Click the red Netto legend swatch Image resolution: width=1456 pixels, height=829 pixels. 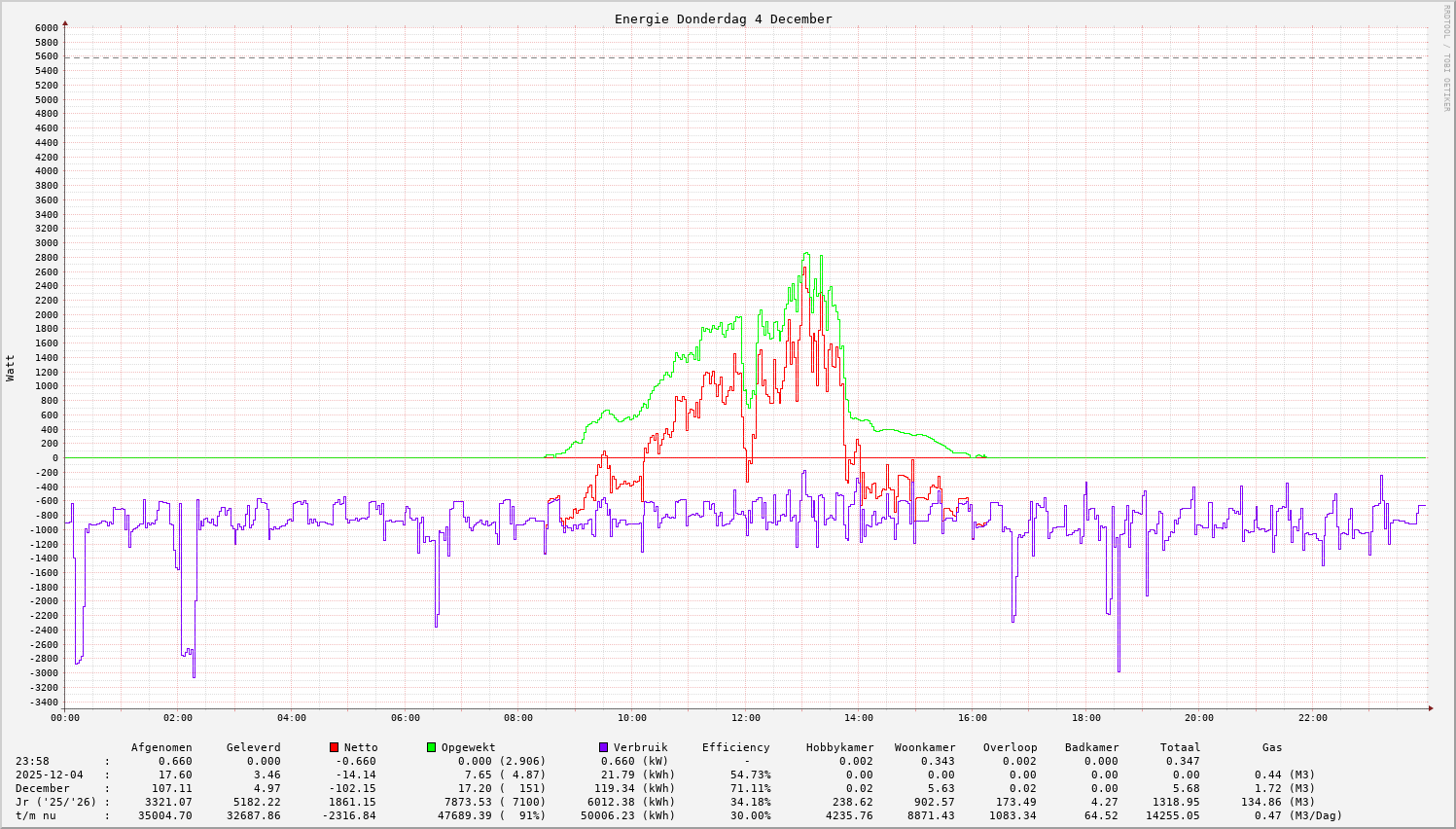point(334,747)
